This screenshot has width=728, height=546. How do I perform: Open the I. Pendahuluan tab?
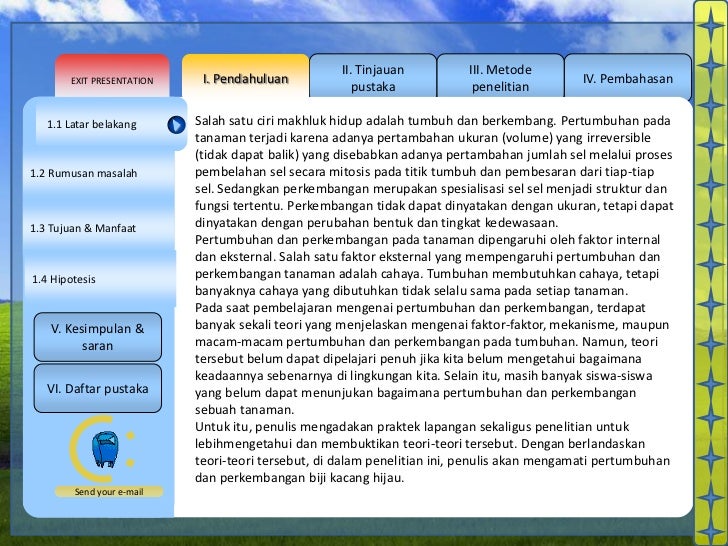pos(246,76)
